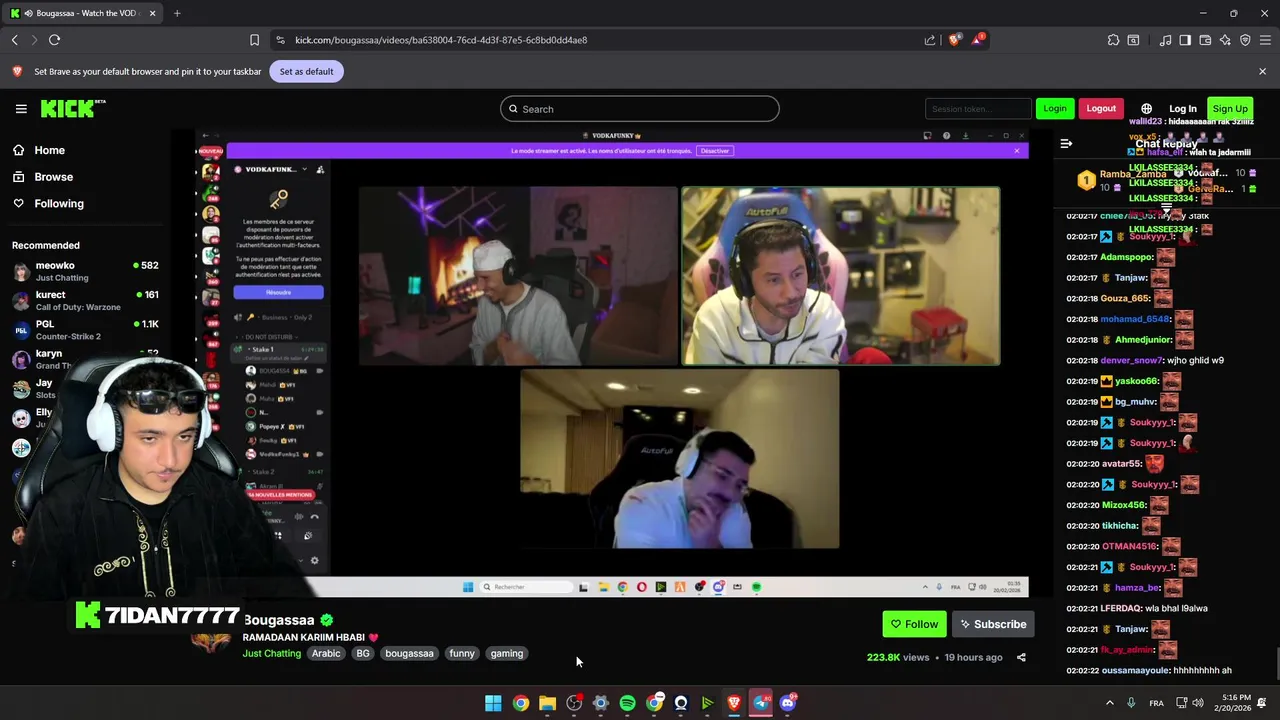
Task: Open the Brave media music-note control
Action: point(1165,40)
